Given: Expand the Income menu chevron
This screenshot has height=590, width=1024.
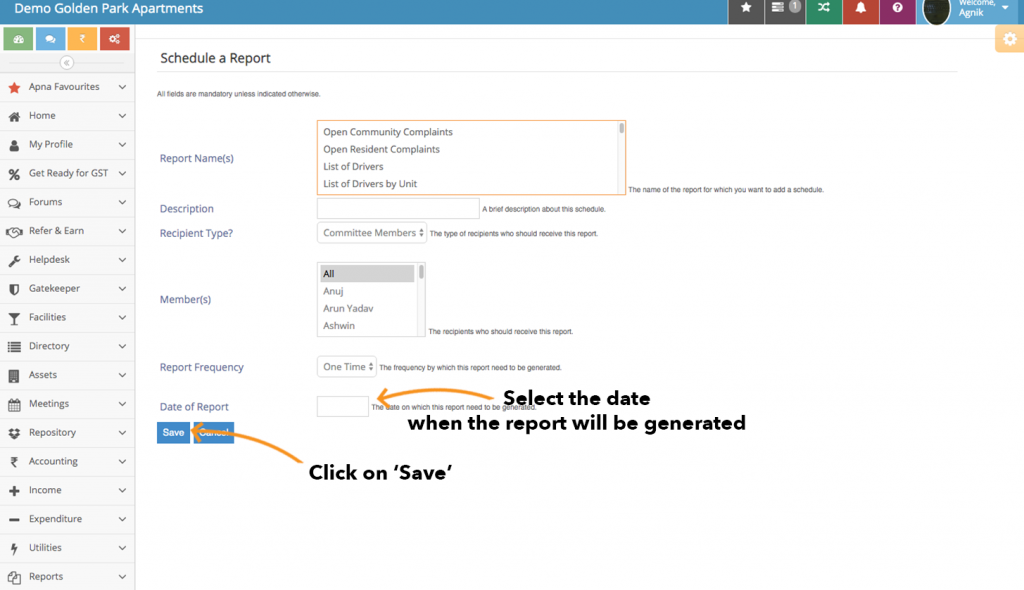Looking at the screenshot, I should [x=122, y=490].
